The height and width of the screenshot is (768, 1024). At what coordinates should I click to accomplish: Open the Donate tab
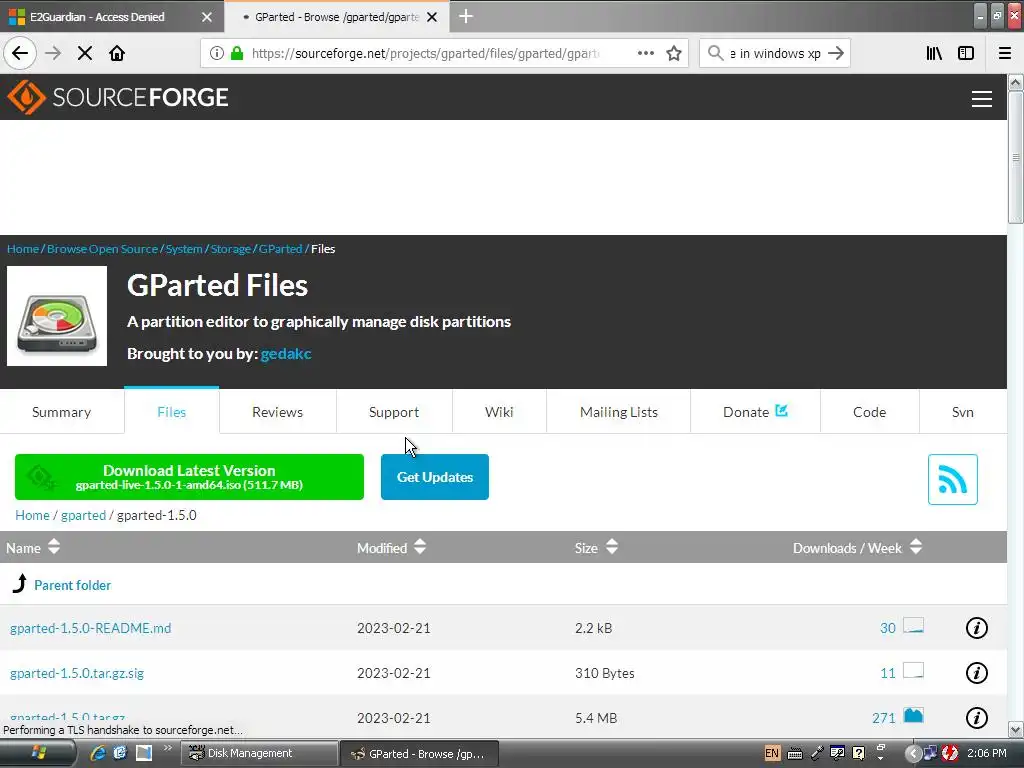coord(755,412)
